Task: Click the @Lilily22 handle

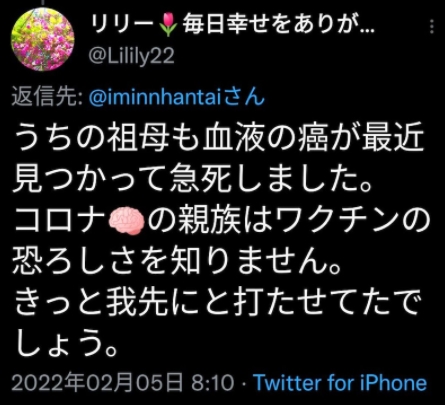Action: point(131,56)
